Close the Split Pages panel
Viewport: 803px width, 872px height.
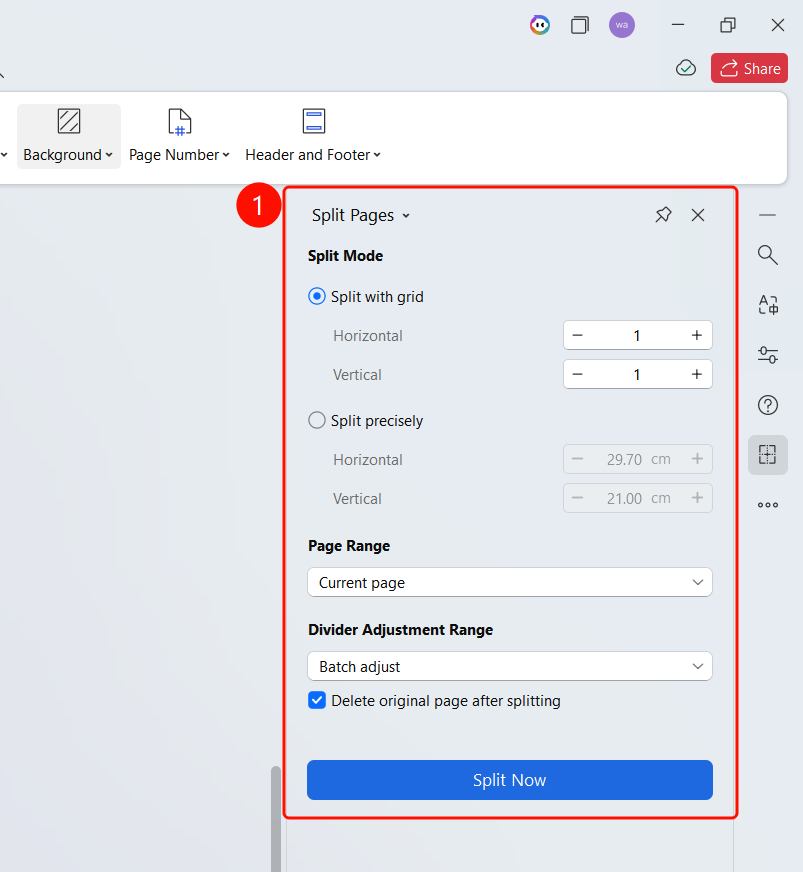click(x=698, y=215)
